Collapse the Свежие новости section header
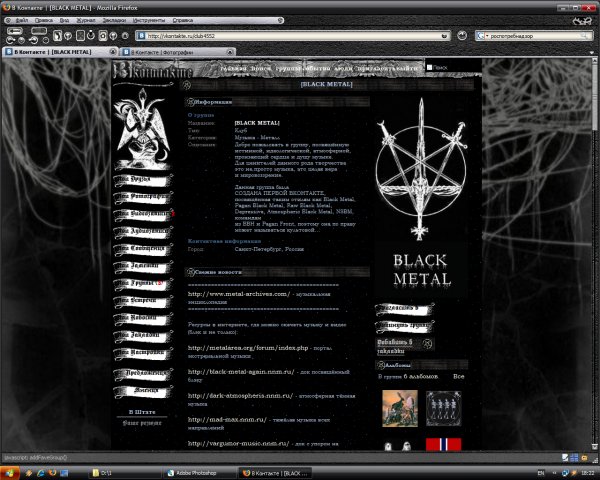Viewport: 600px width, 480px height. 277,272
